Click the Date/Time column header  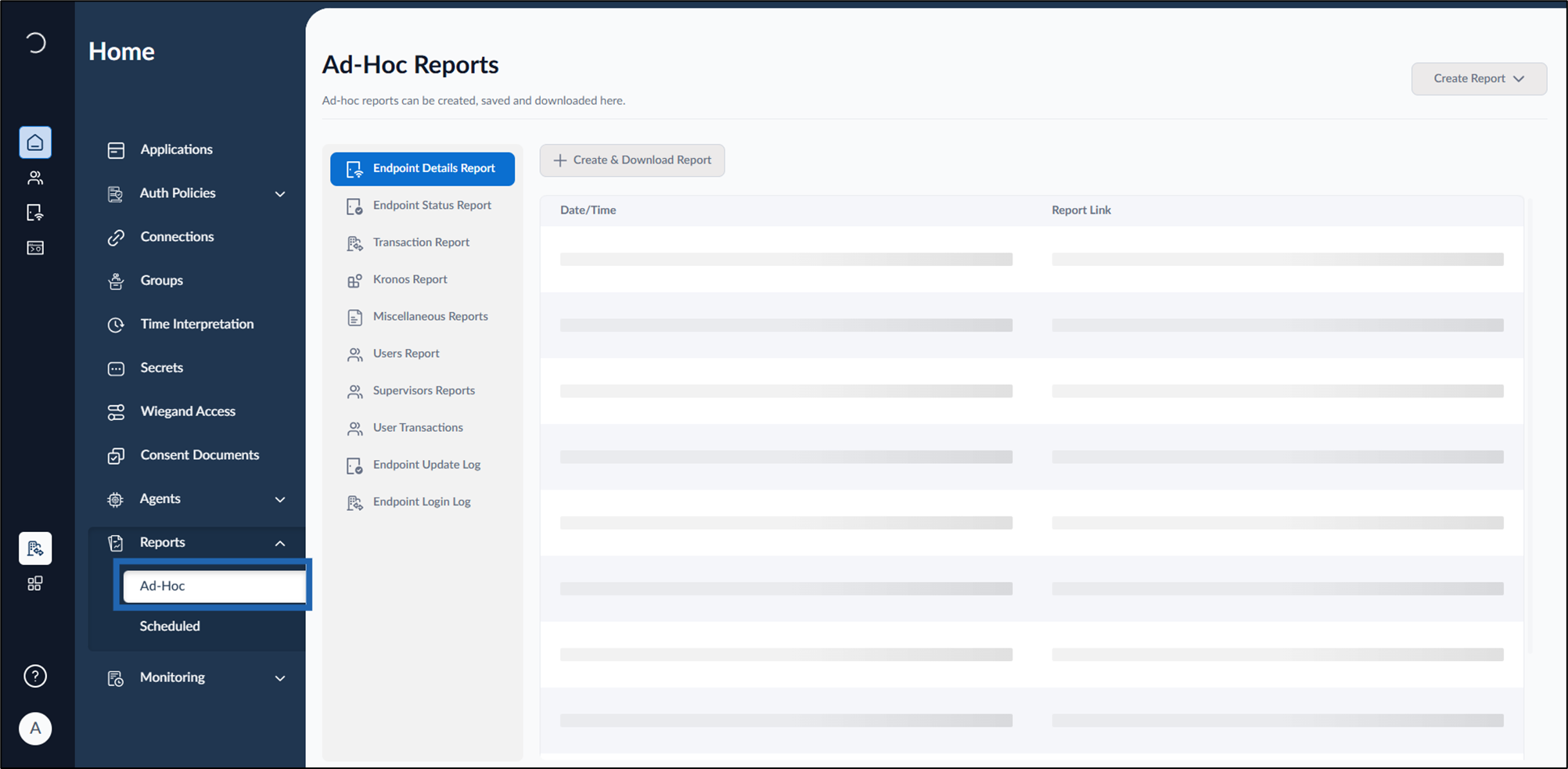click(x=588, y=210)
